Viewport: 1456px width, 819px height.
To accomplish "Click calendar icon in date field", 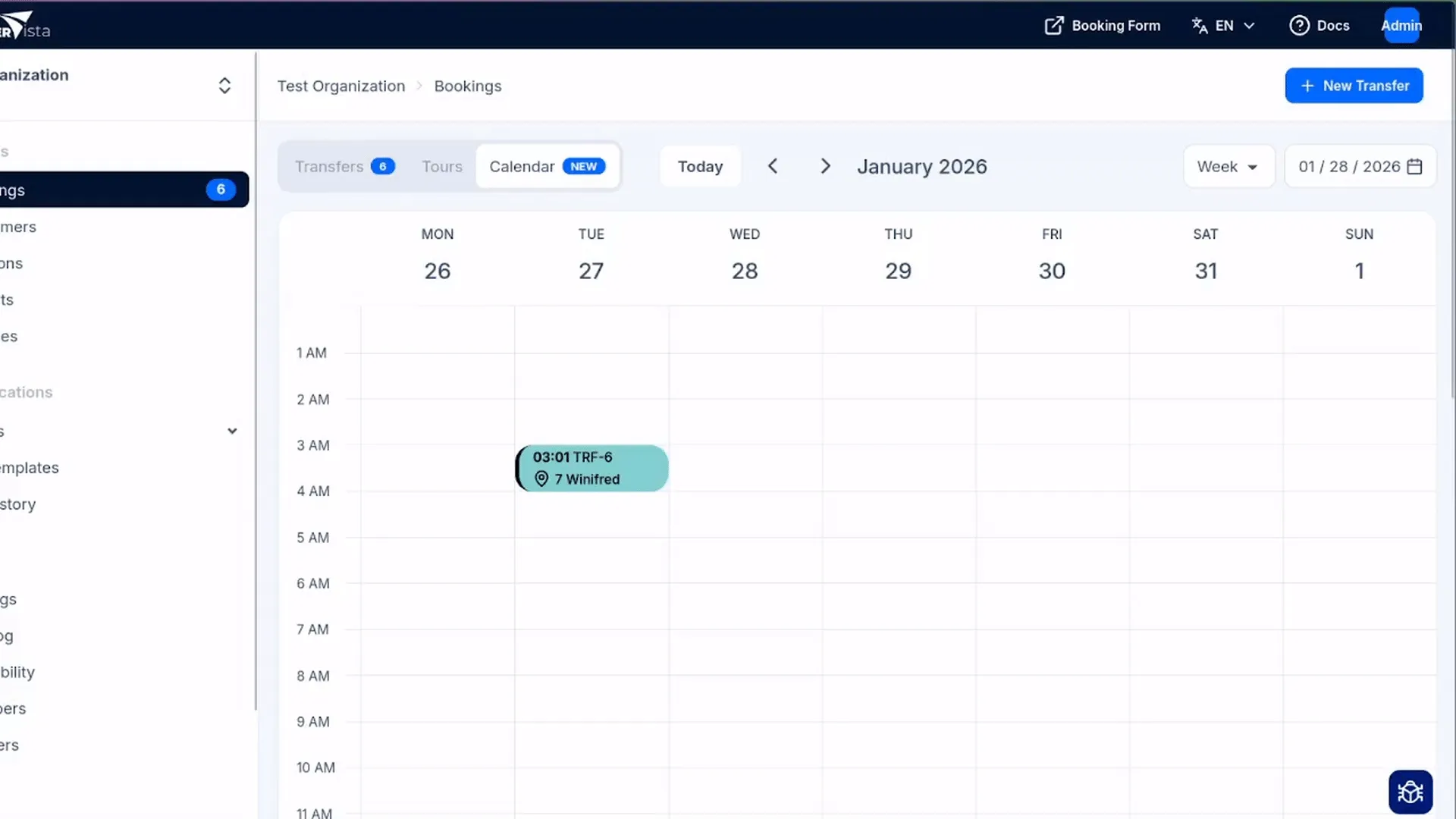I will click(x=1414, y=167).
